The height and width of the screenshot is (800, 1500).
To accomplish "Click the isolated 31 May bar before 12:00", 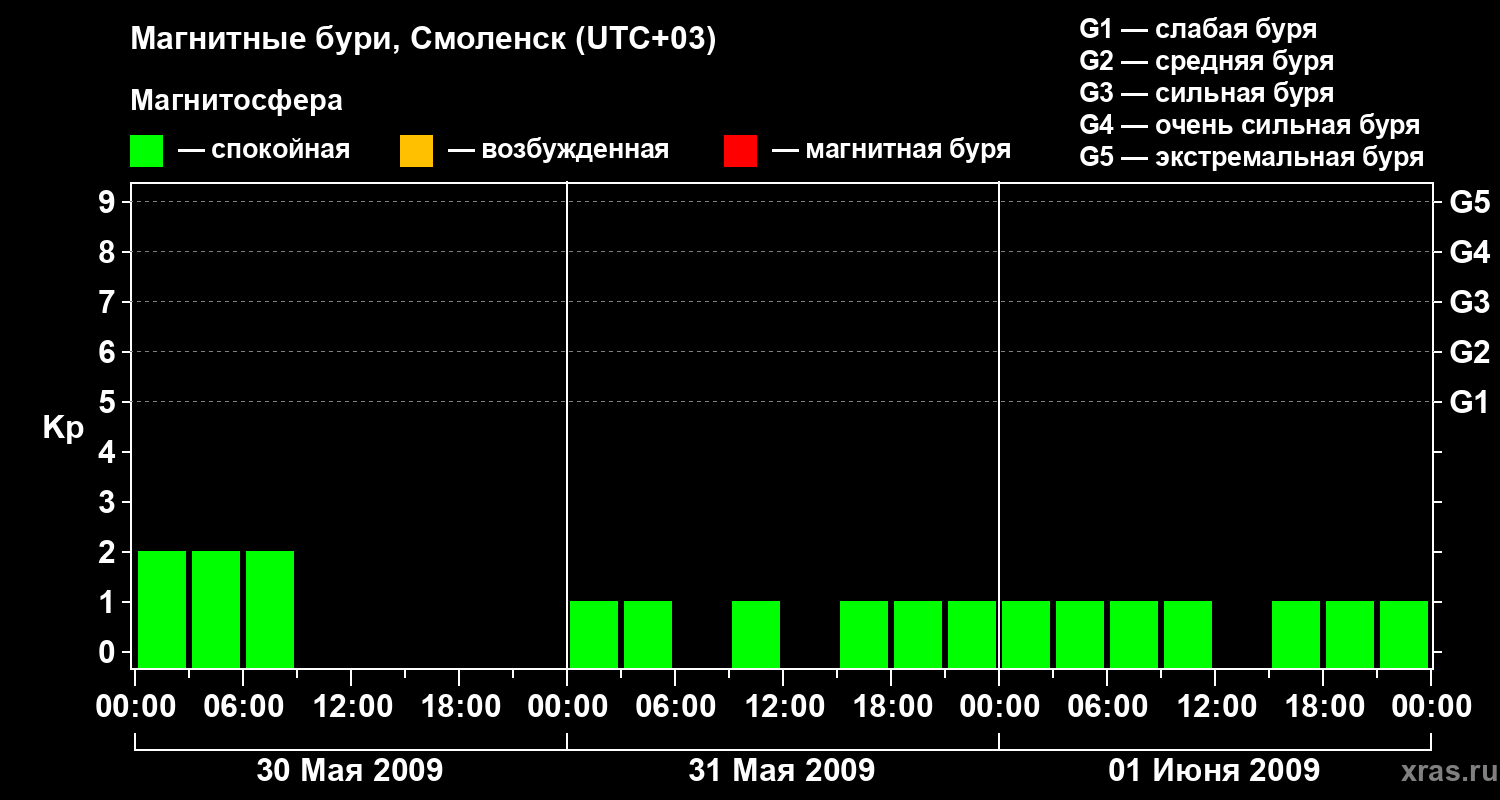I will 756,634.
